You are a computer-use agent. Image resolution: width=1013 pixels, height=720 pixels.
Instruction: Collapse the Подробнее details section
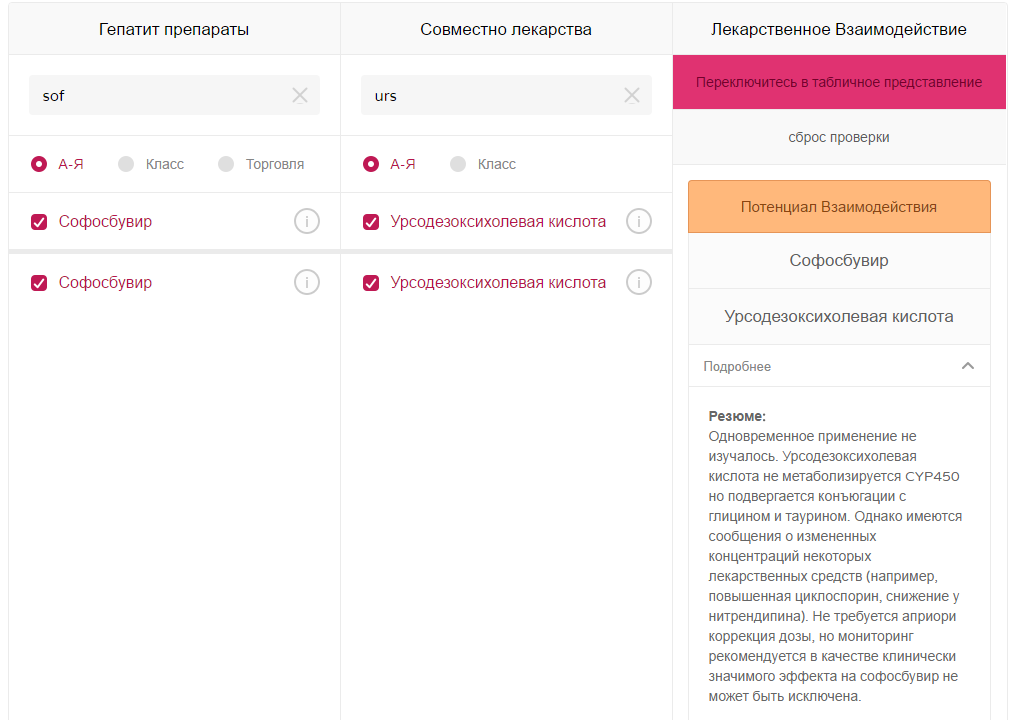(x=967, y=366)
